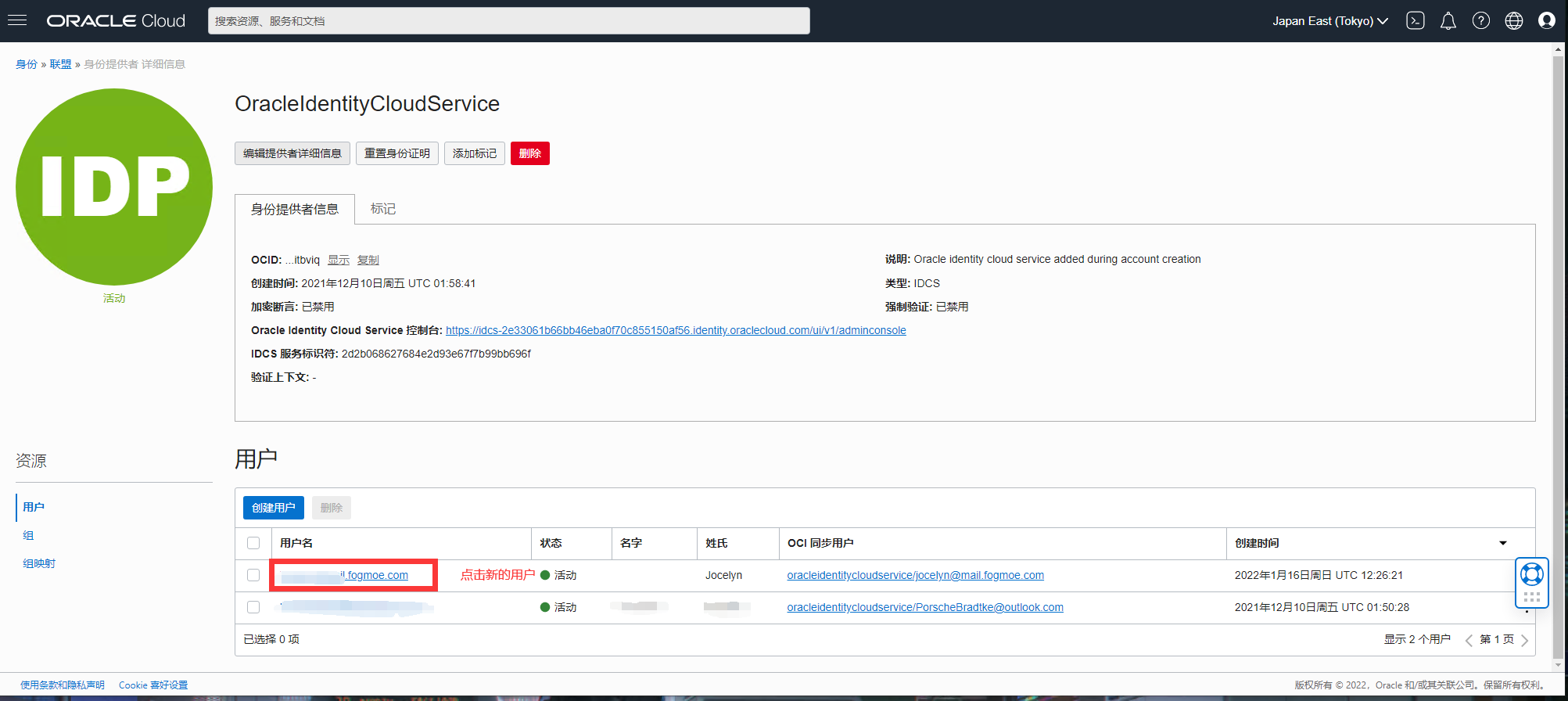Open the user profile avatar icon

click(x=1547, y=21)
